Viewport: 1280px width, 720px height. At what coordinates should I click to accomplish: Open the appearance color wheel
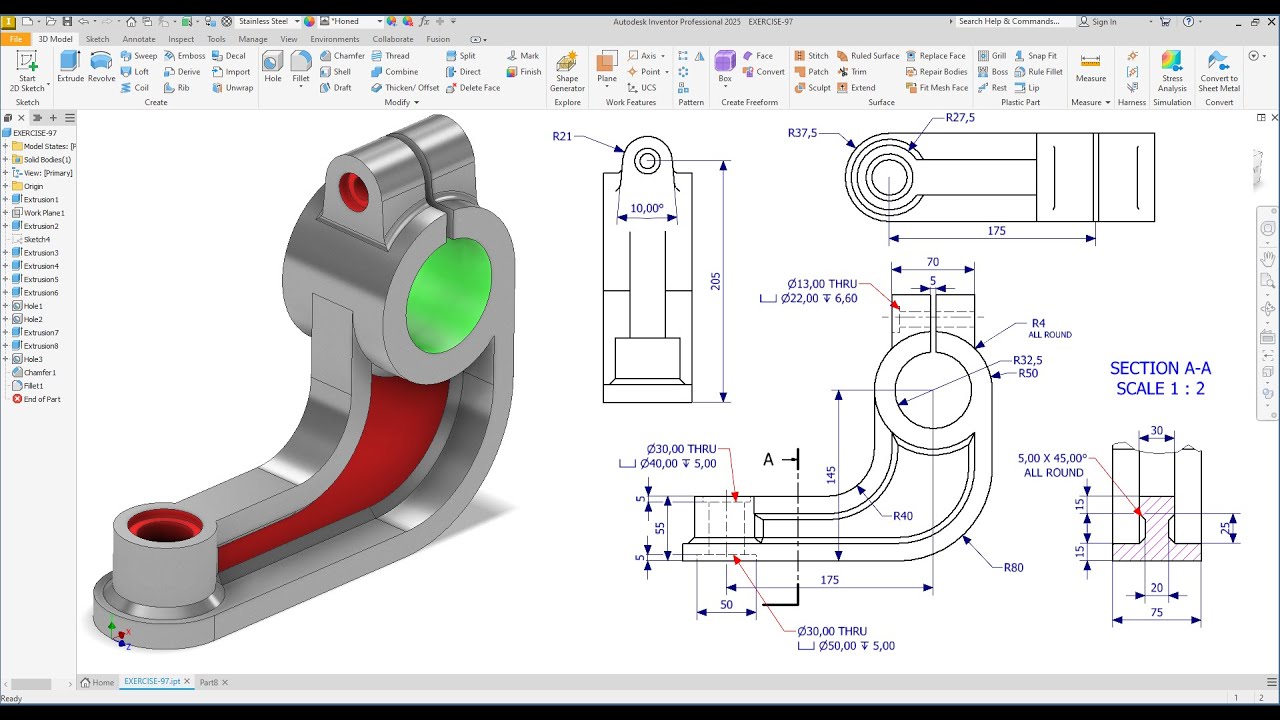pyautogui.click(x=309, y=21)
